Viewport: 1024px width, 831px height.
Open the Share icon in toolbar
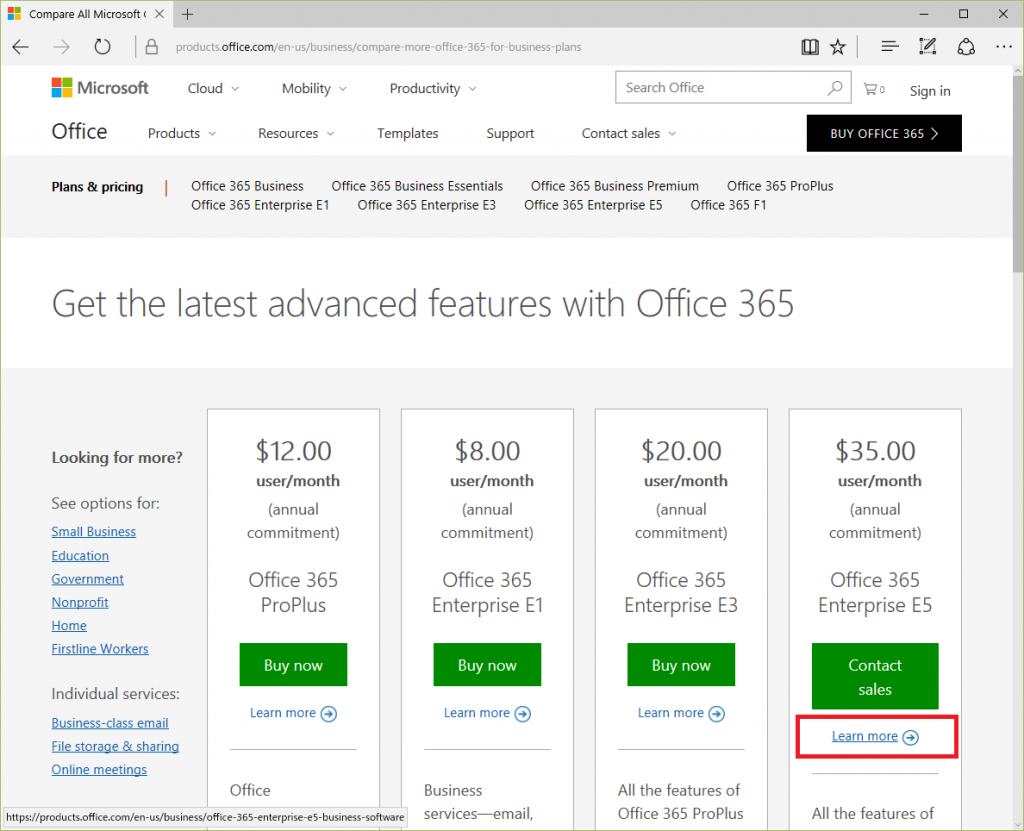click(966, 47)
